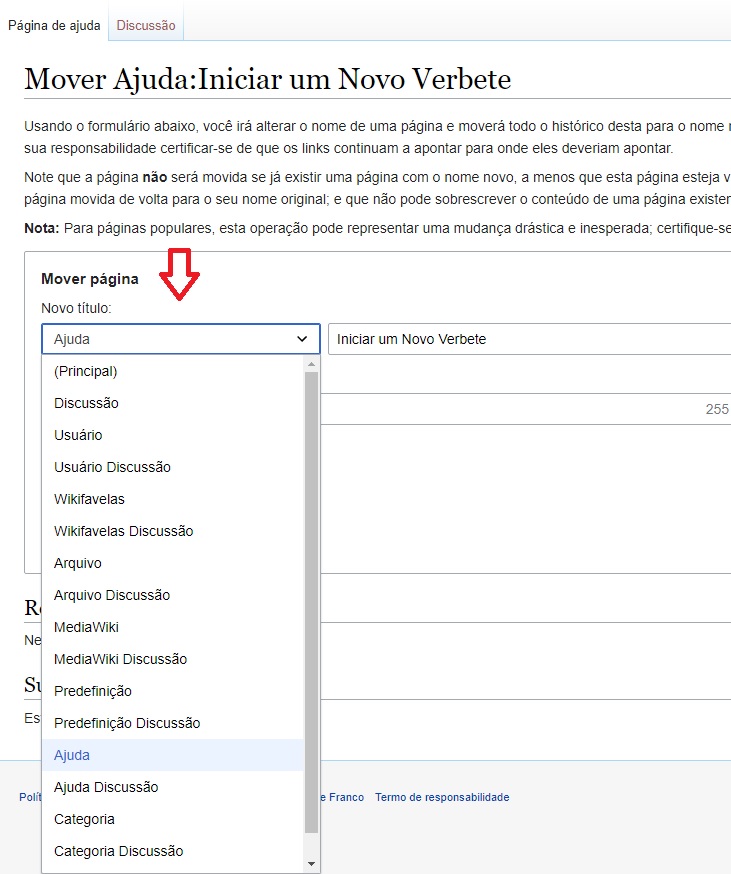Image resolution: width=731 pixels, height=874 pixels.
Task: Select Discussão in namespace list
Action: 86,403
